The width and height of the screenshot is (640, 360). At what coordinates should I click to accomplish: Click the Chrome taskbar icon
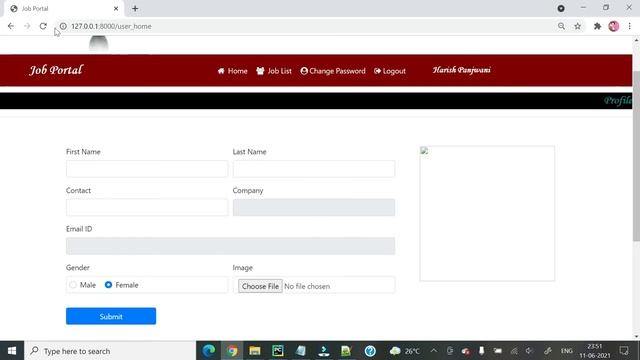click(232, 351)
